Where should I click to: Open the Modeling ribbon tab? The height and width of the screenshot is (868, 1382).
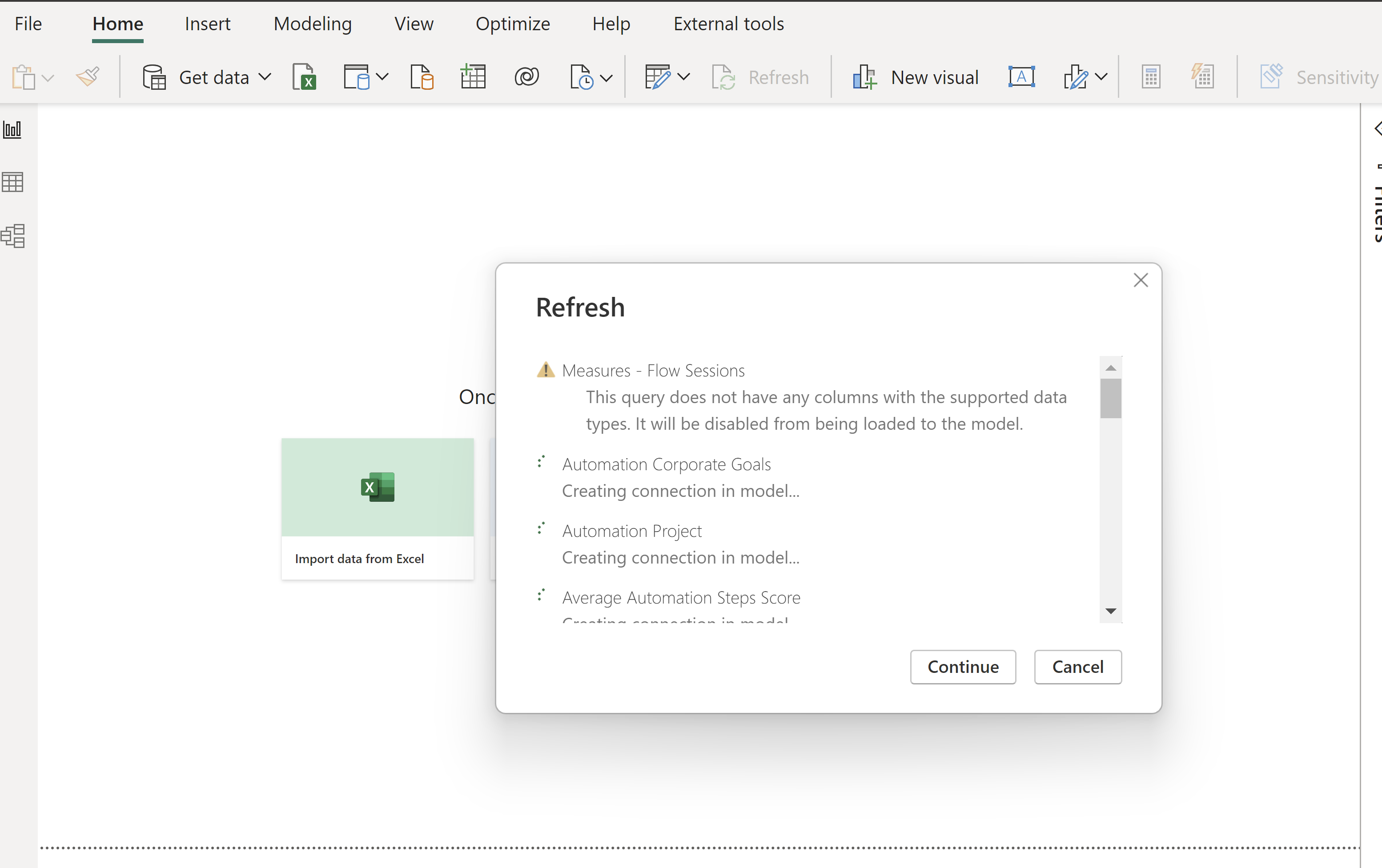tap(312, 24)
